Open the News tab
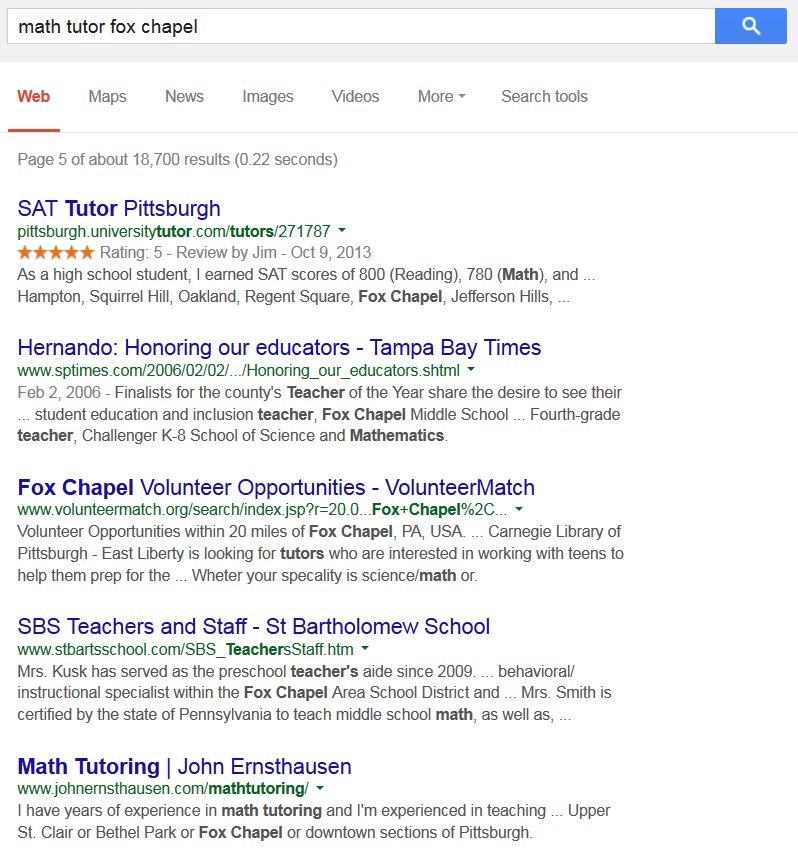Viewport: 798px width, 854px height. click(184, 96)
